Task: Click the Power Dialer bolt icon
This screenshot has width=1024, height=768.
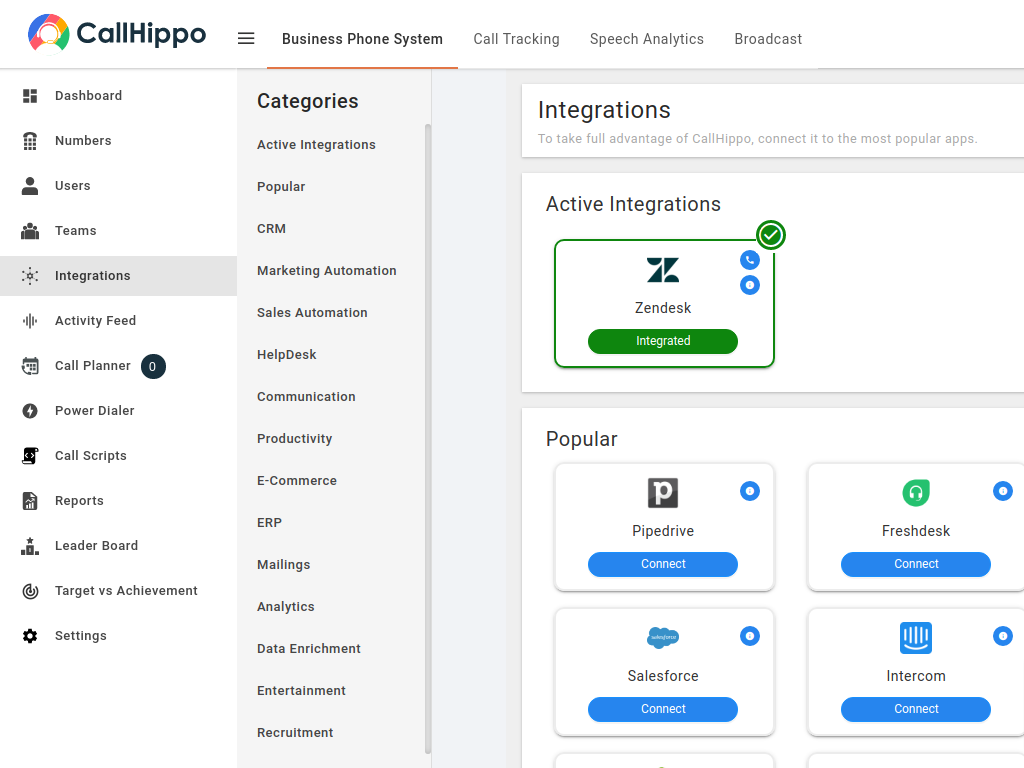Action: (x=30, y=411)
